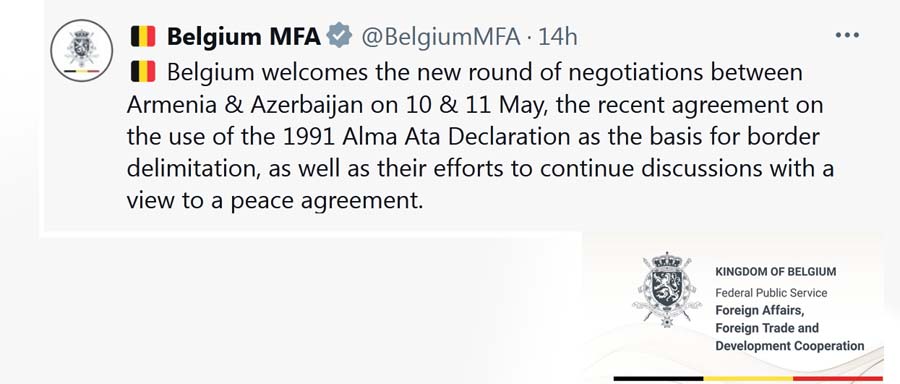The height and width of the screenshot is (384, 900).
Task: Click the Foreign Affairs, line in logo
Action: coord(761,311)
